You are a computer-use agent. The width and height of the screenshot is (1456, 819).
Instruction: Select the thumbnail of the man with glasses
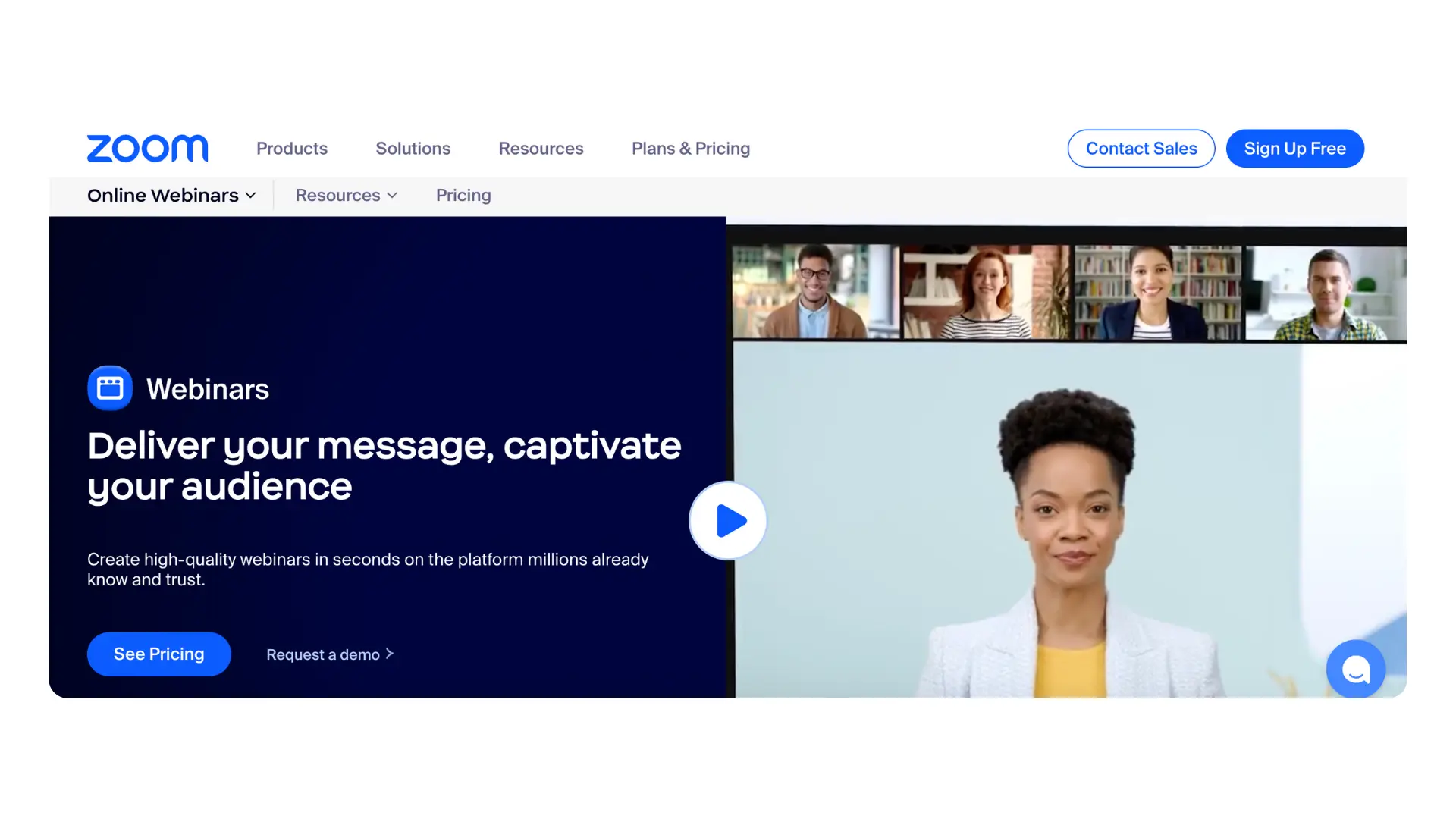click(816, 291)
